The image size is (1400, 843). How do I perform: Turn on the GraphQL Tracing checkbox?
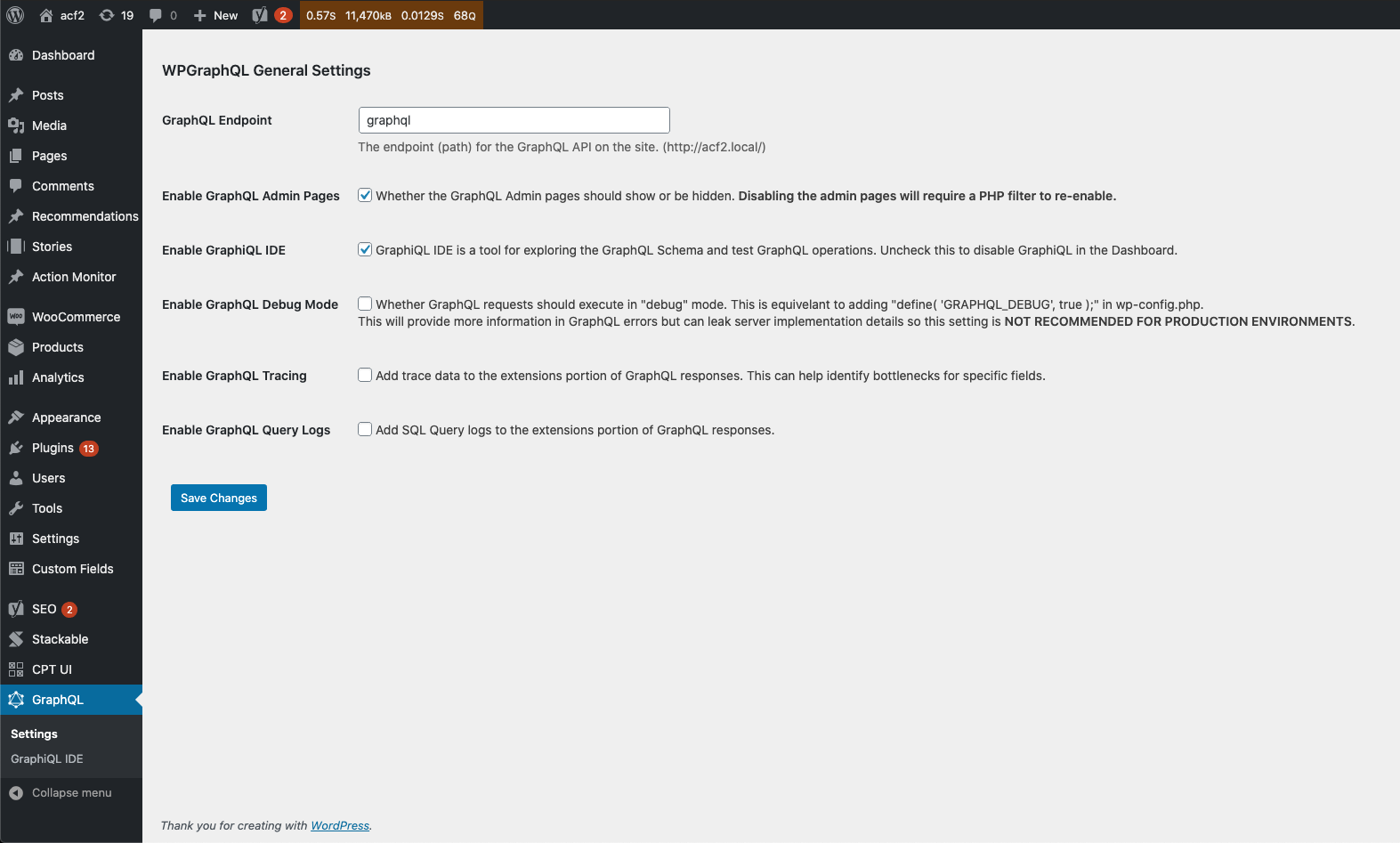tap(365, 375)
